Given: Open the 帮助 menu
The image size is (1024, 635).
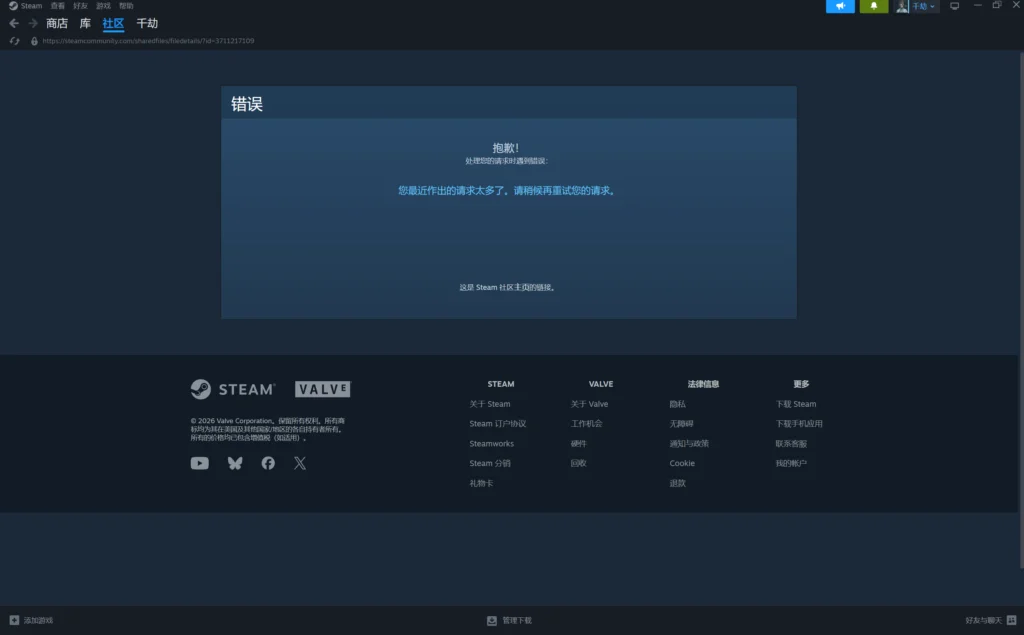Looking at the screenshot, I should 126,6.
